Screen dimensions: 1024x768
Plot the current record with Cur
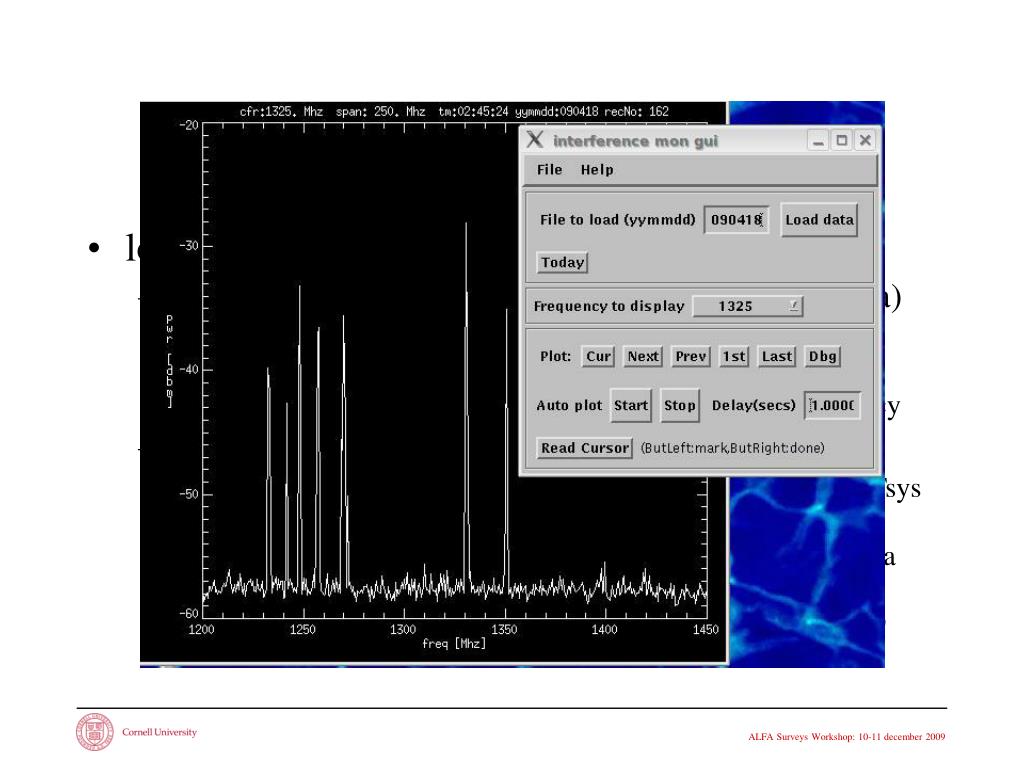(x=598, y=357)
